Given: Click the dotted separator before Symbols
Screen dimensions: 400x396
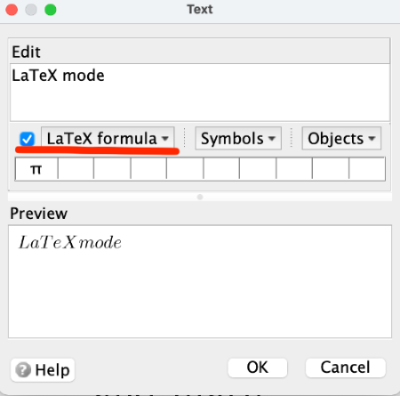Looking at the screenshot, I should tap(185, 137).
